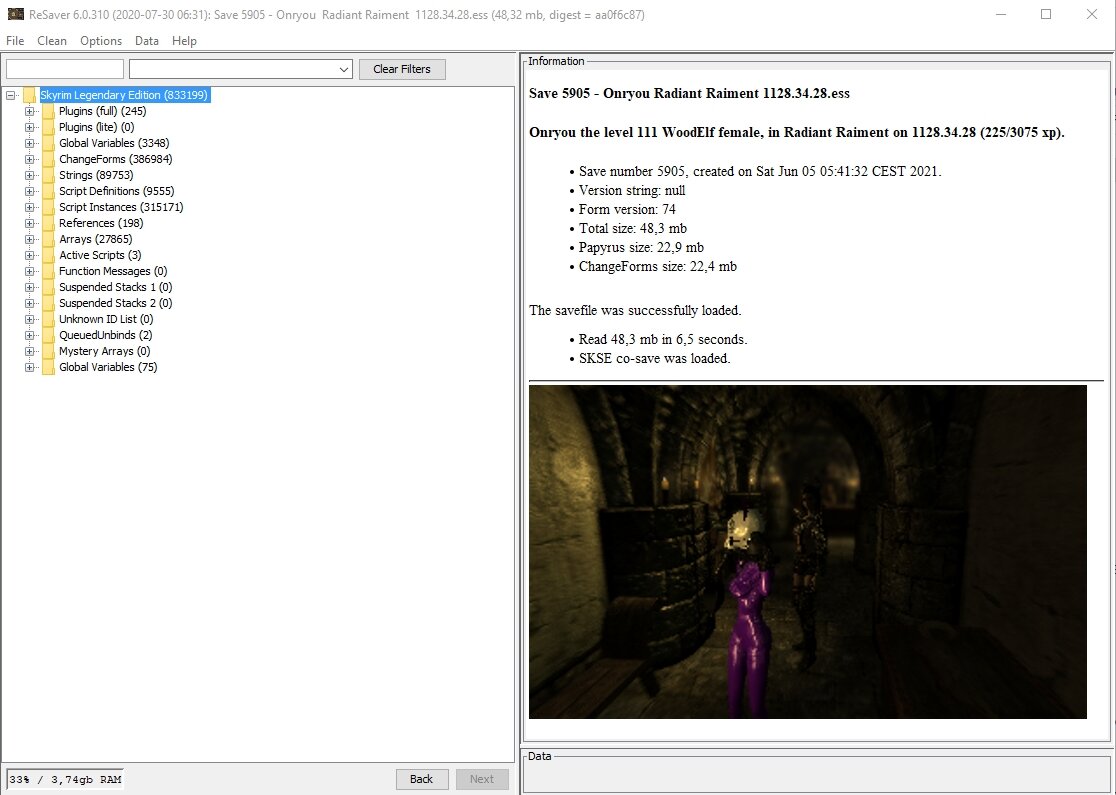Viewport: 1116px width, 795px height.
Task: Expand the Mystery Arrays node
Action: (x=29, y=351)
